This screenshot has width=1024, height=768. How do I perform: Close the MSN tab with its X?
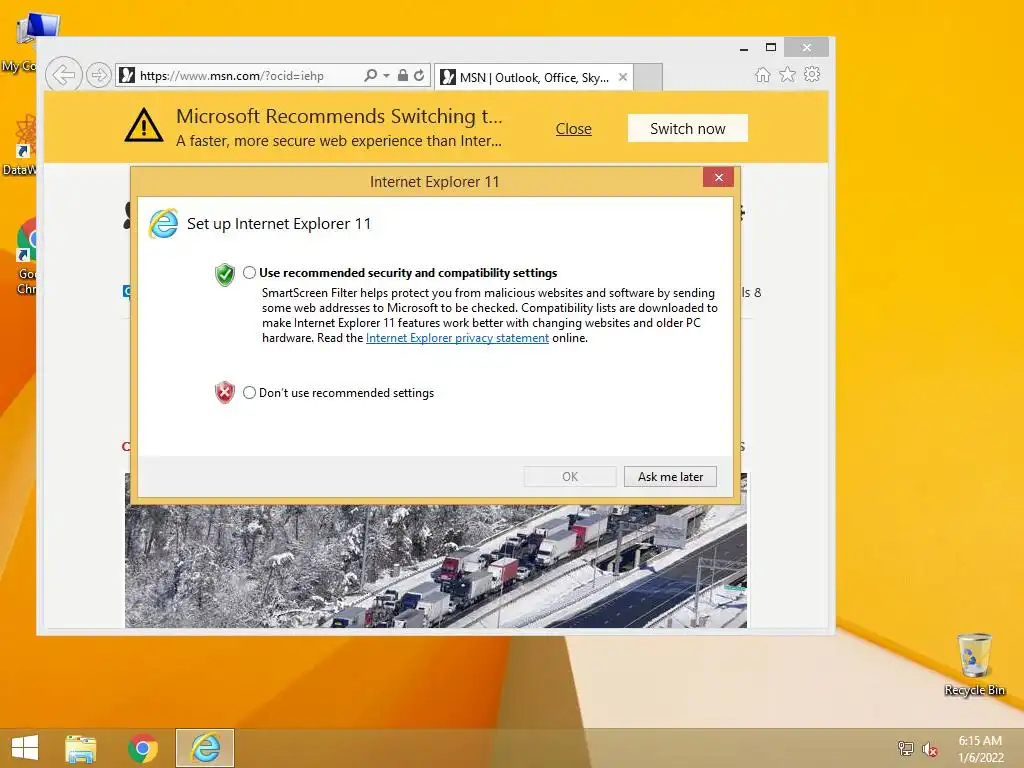point(623,77)
